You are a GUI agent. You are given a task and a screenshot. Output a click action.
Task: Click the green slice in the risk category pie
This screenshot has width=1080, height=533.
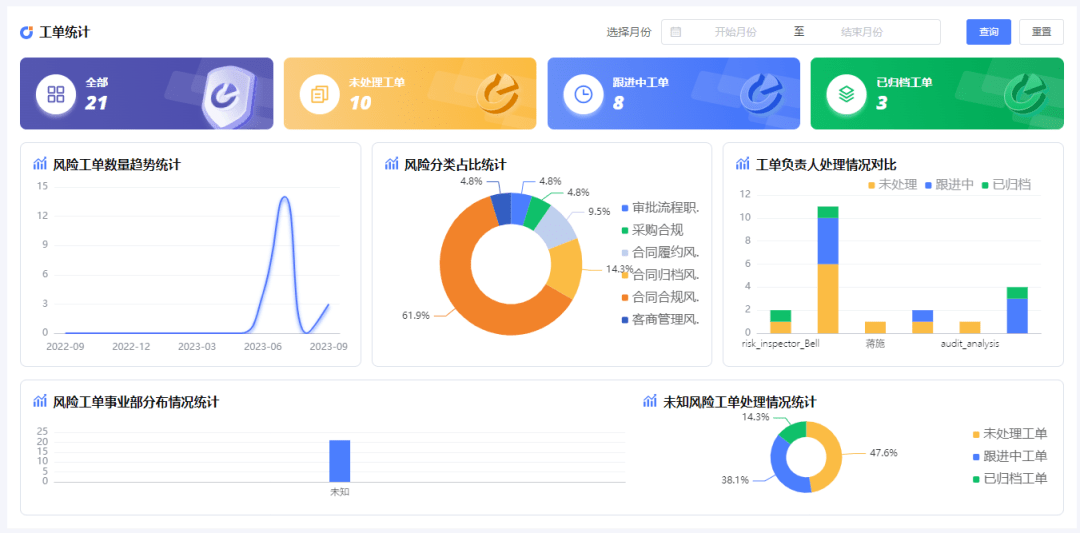536,211
